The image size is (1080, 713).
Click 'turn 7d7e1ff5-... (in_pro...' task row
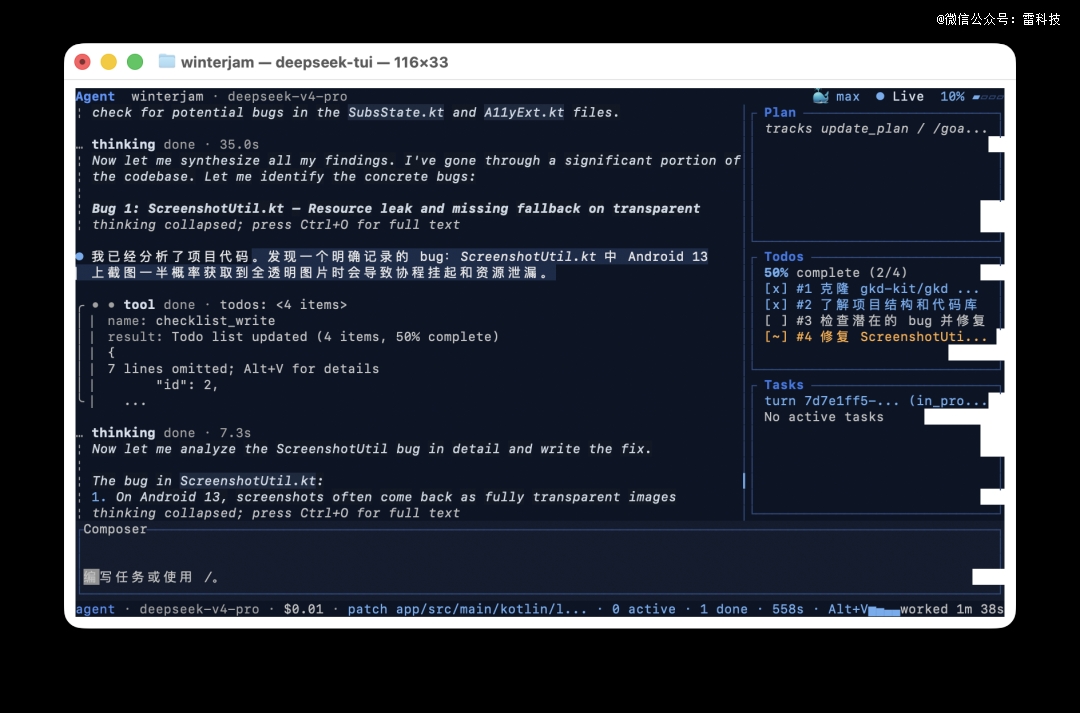[875, 400]
